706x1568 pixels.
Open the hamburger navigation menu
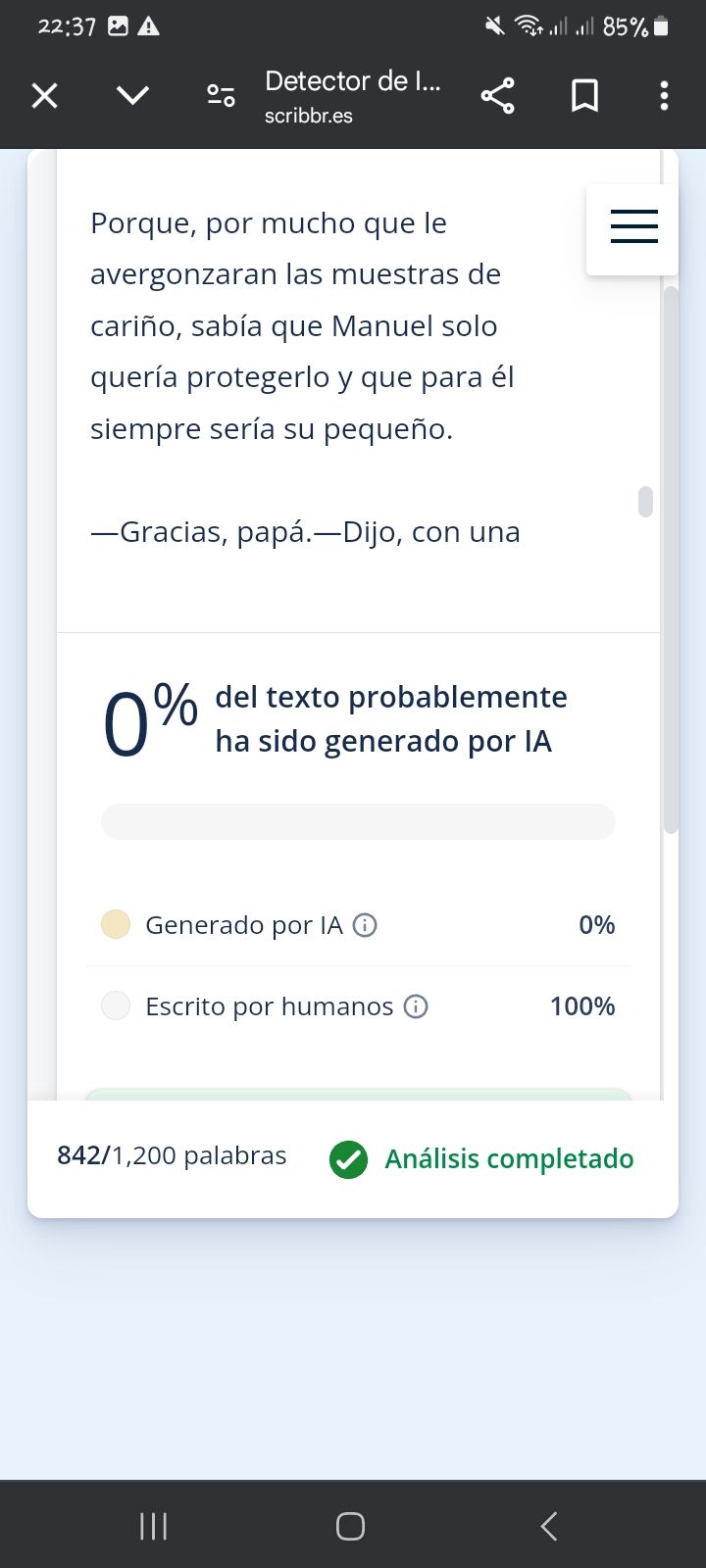tap(633, 226)
